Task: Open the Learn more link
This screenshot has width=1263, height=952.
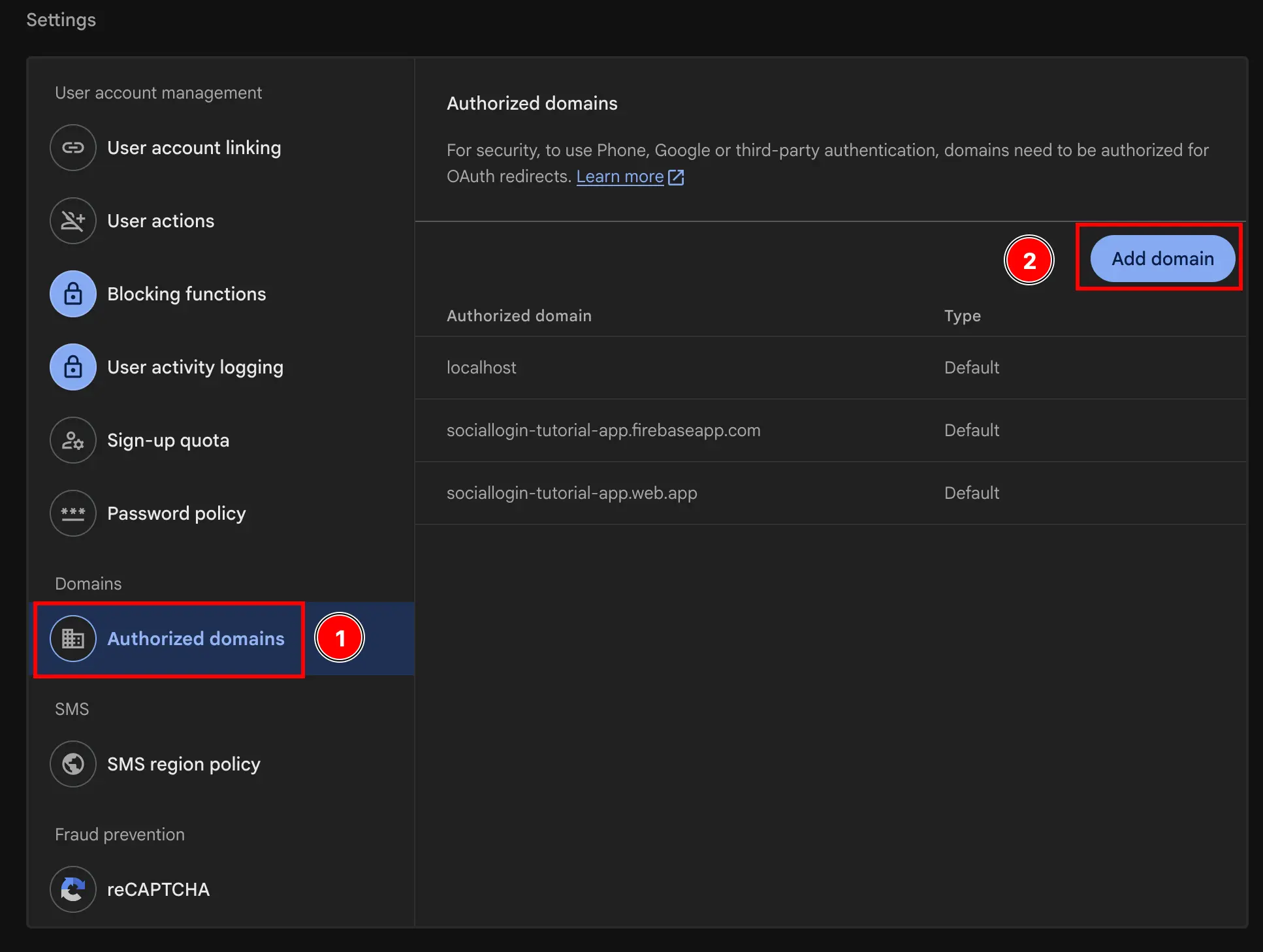Action: (x=619, y=176)
